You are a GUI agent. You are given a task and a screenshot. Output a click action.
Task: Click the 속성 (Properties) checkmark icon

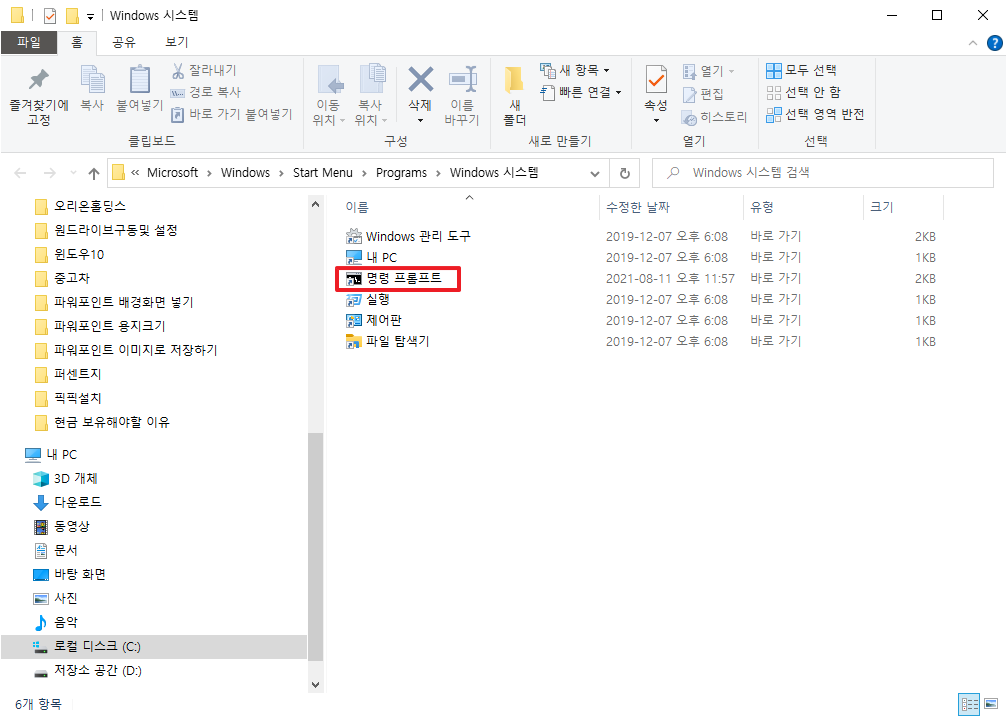pos(656,80)
